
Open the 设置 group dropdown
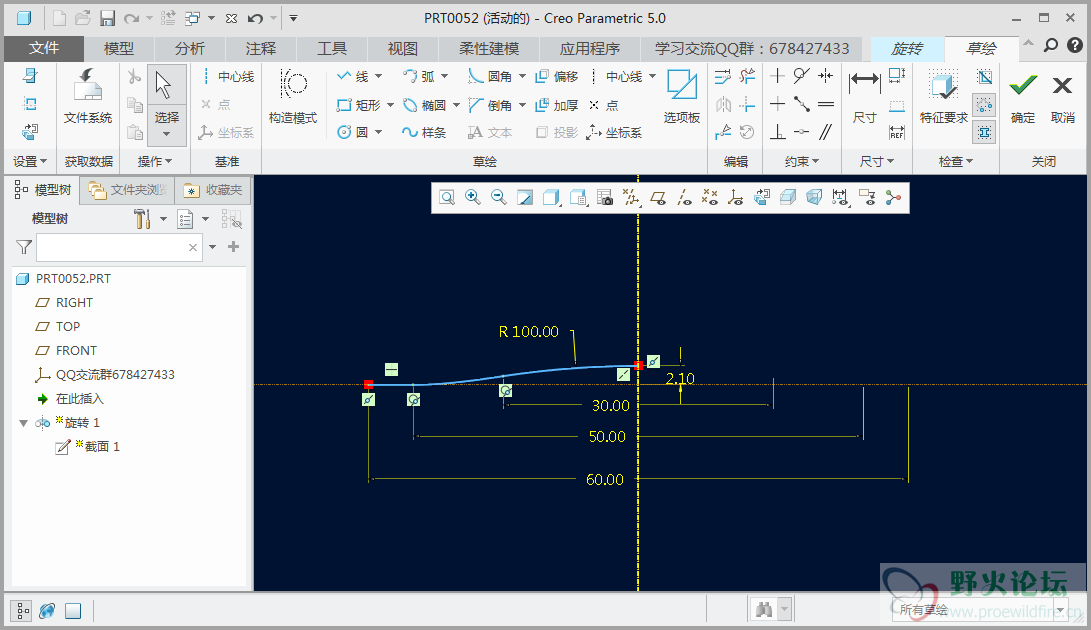tap(29, 162)
